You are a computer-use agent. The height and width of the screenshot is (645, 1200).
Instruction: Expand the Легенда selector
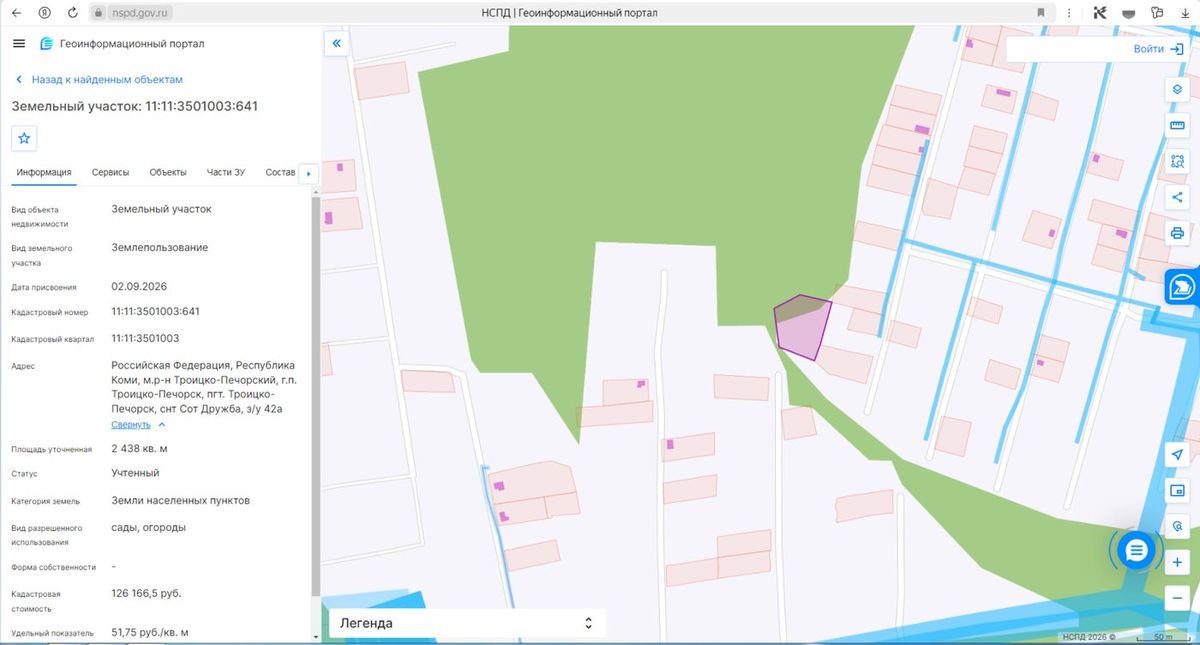click(x=467, y=623)
